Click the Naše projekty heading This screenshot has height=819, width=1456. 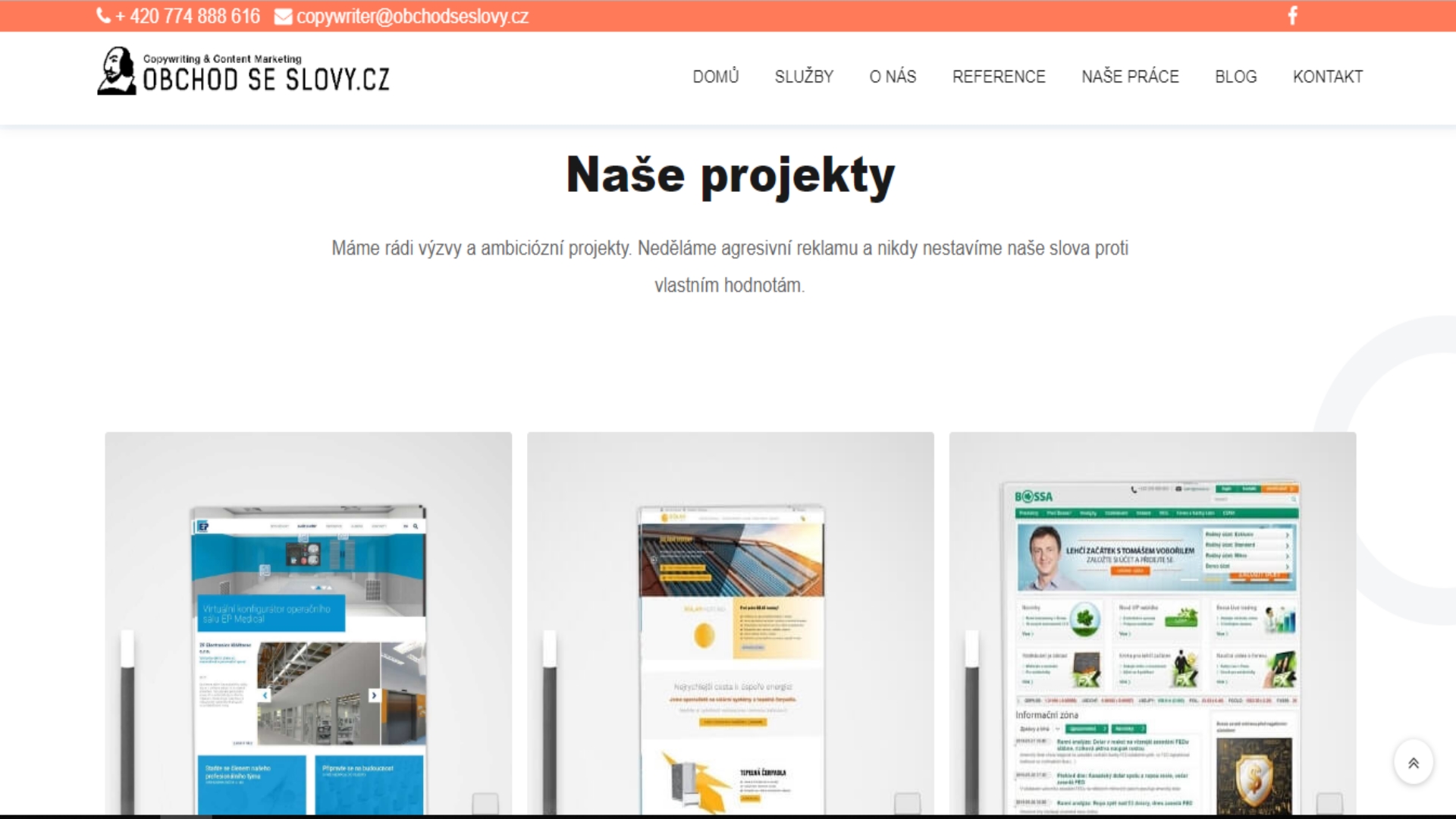(730, 175)
